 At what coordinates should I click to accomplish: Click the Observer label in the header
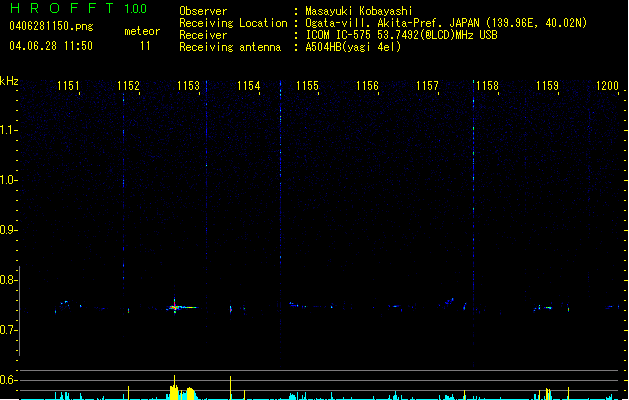pyautogui.click(x=203, y=11)
